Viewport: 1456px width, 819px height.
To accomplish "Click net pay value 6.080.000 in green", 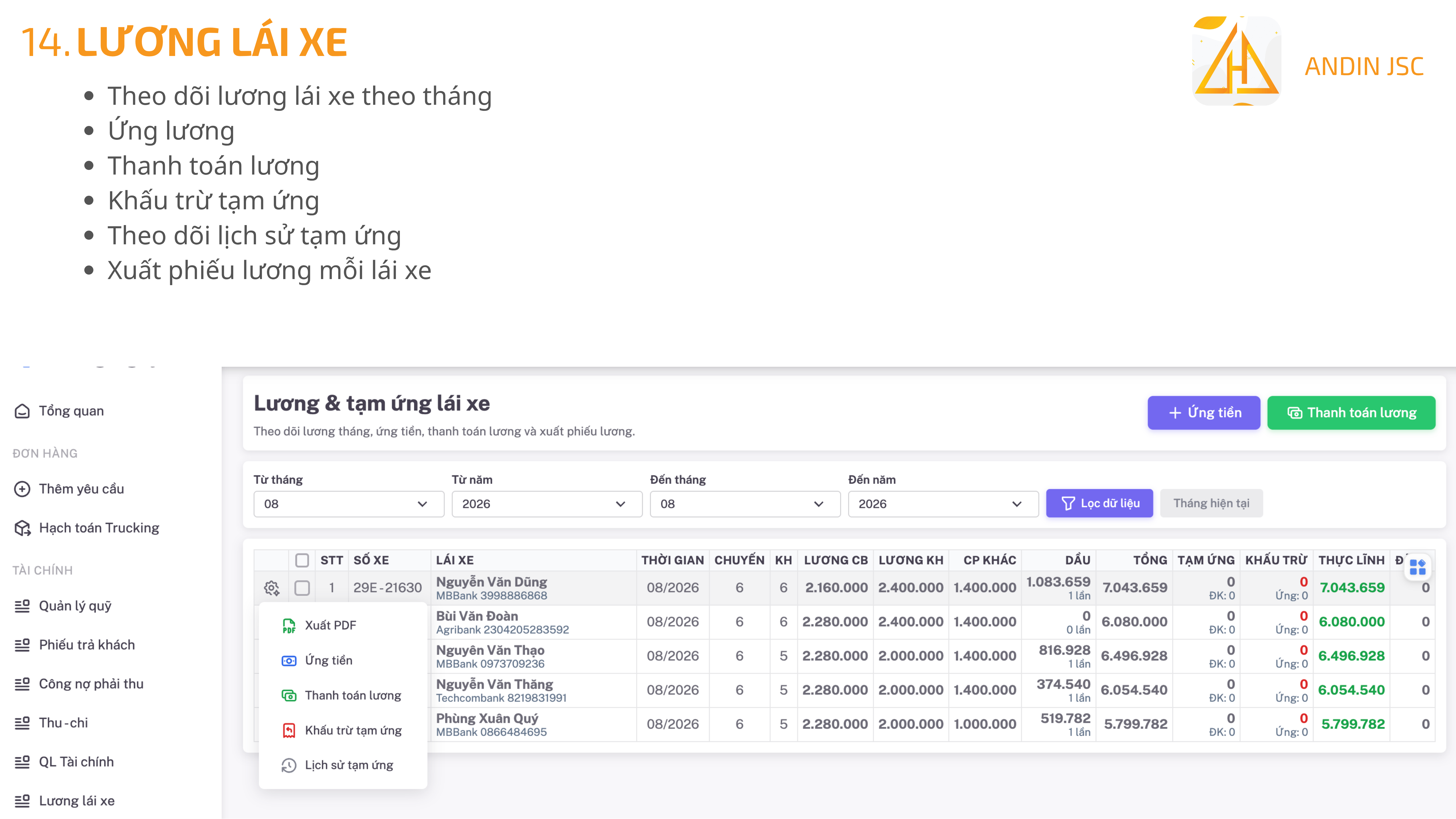I will (x=1352, y=622).
